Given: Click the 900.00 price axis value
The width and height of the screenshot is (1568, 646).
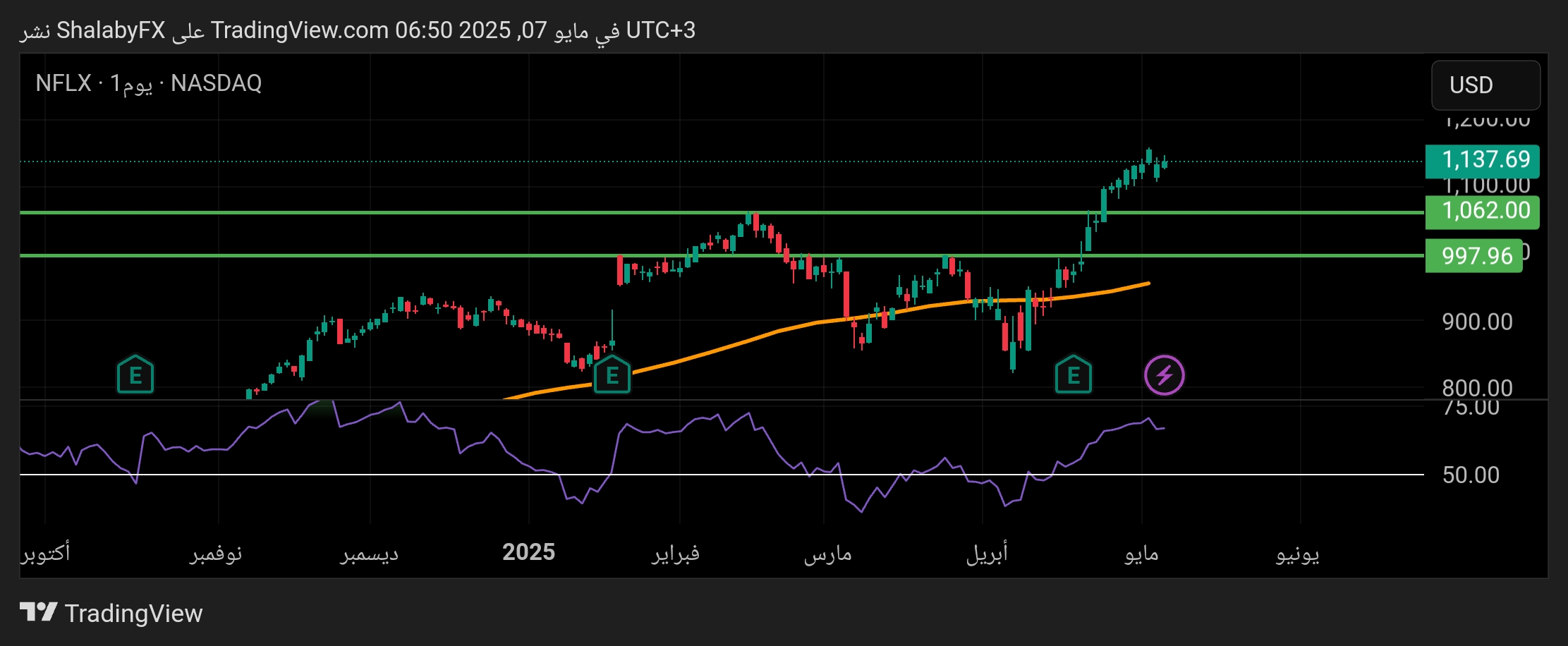Looking at the screenshot, I should point(1477,322).
